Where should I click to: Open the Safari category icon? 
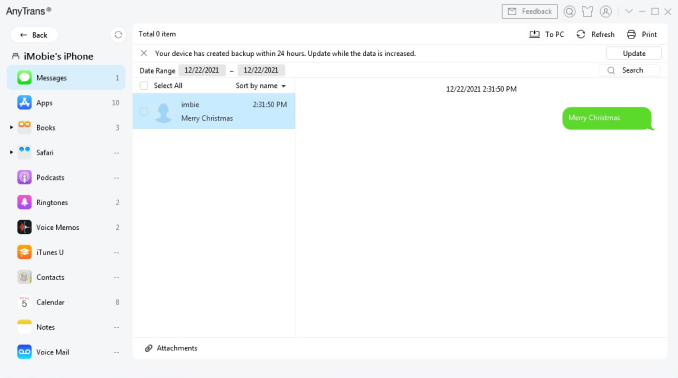click(24, 153)
